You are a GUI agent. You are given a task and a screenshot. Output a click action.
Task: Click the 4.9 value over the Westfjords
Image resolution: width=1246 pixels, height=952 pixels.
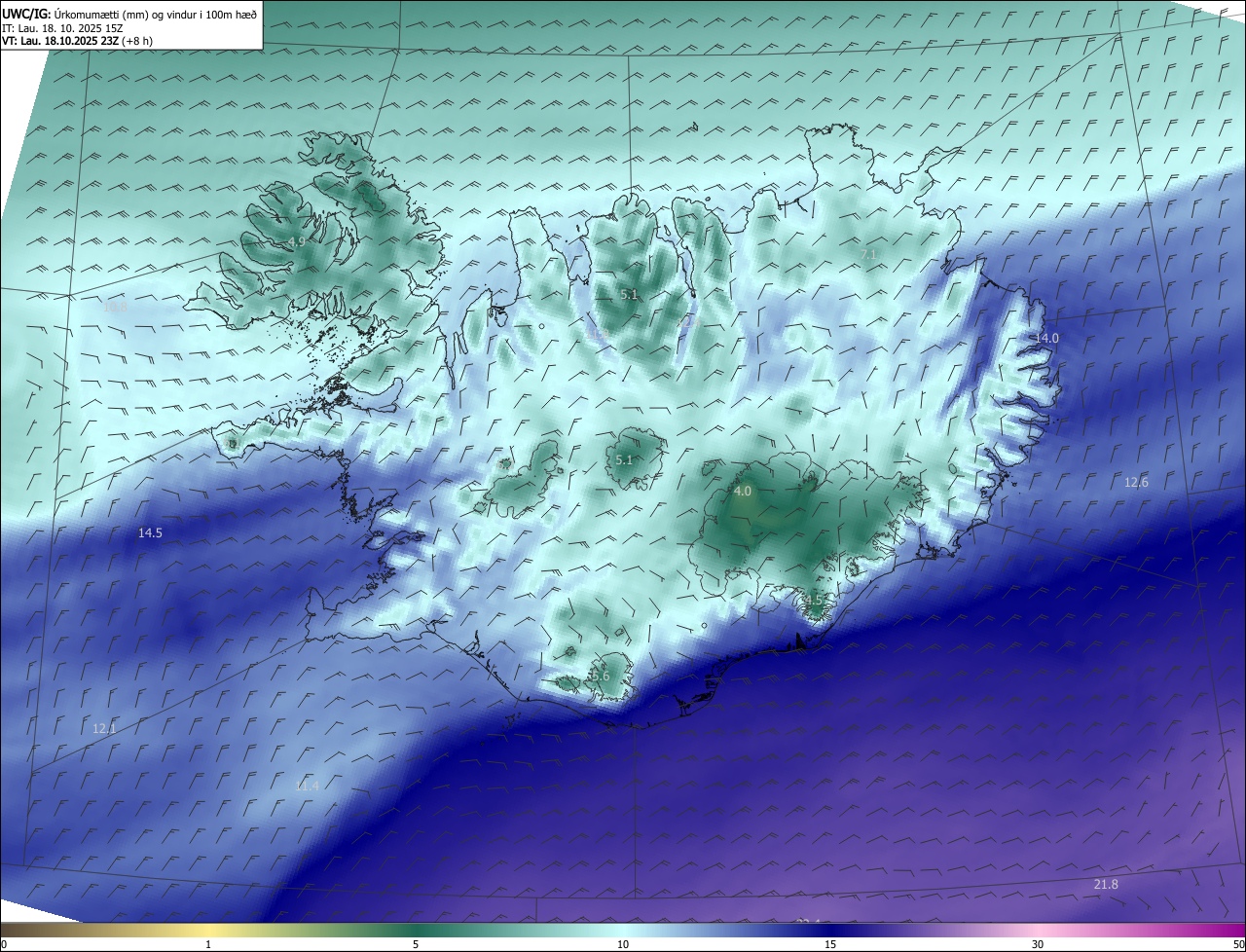(x=297, y=241)
